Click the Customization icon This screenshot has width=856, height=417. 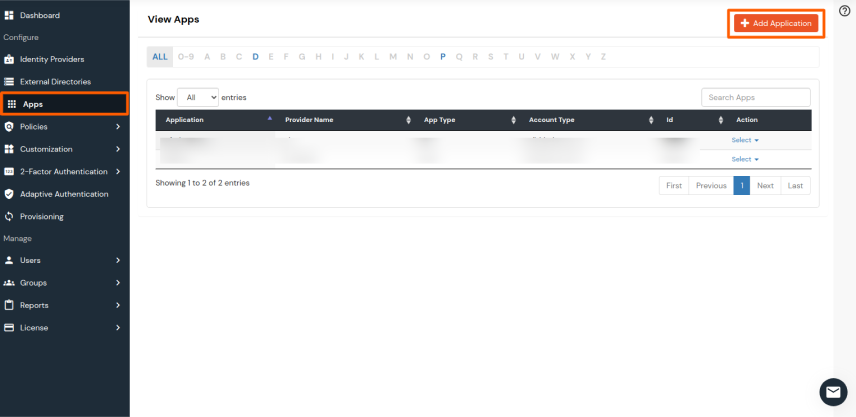[x=9, y=149]
